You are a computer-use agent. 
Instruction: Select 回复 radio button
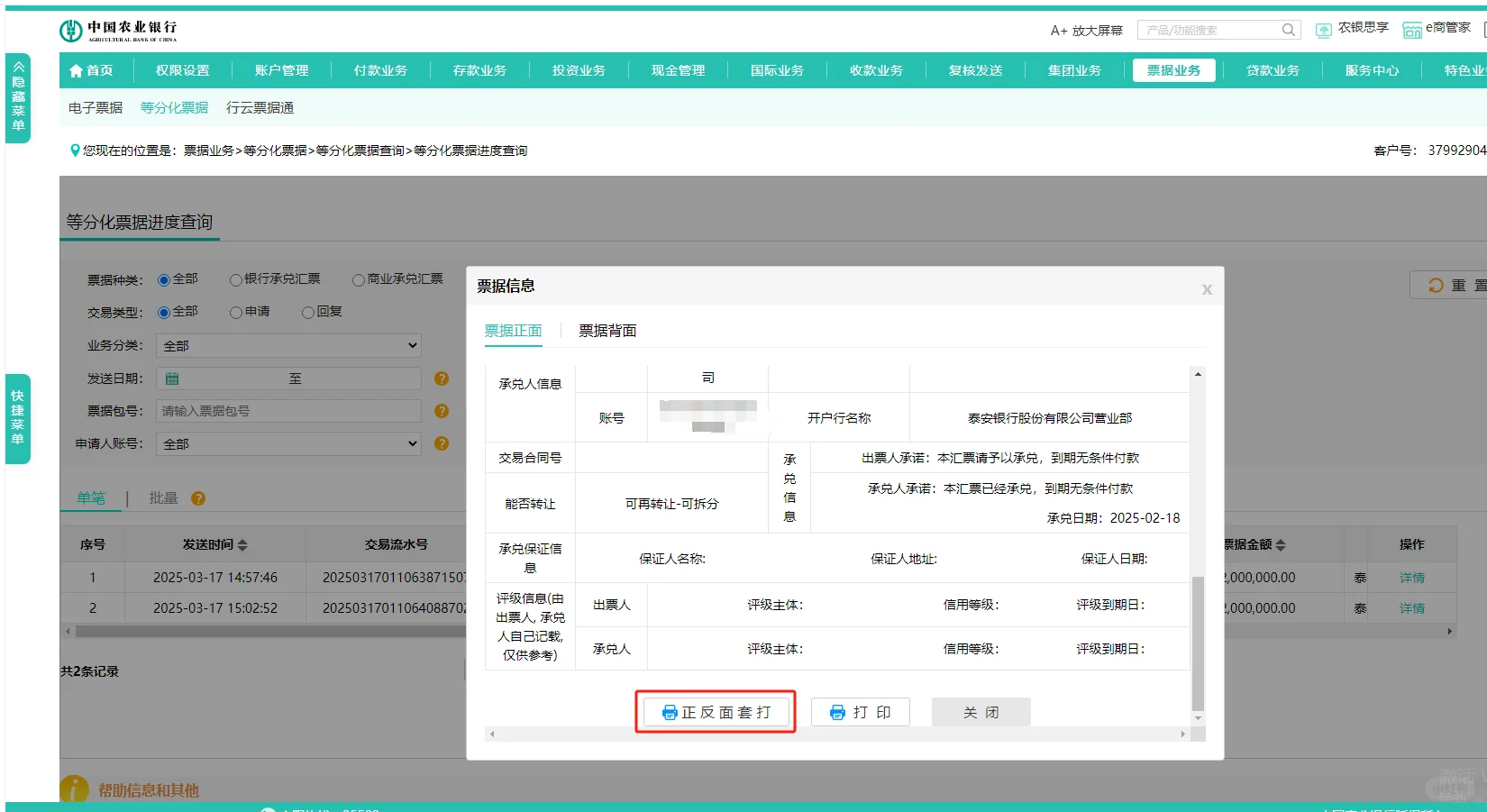(x=308, y=313)
